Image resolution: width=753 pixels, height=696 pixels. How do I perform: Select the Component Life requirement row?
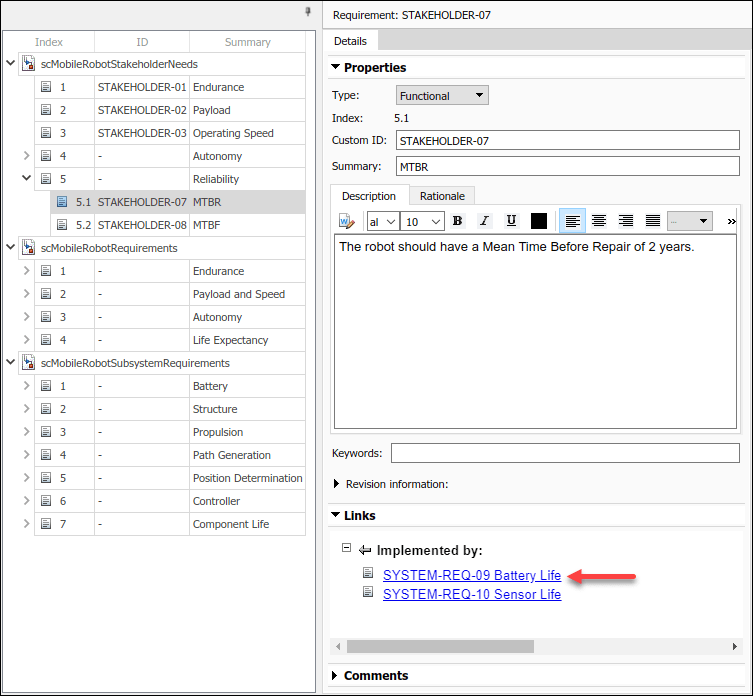pyautogui.click(x=170, y=524)
